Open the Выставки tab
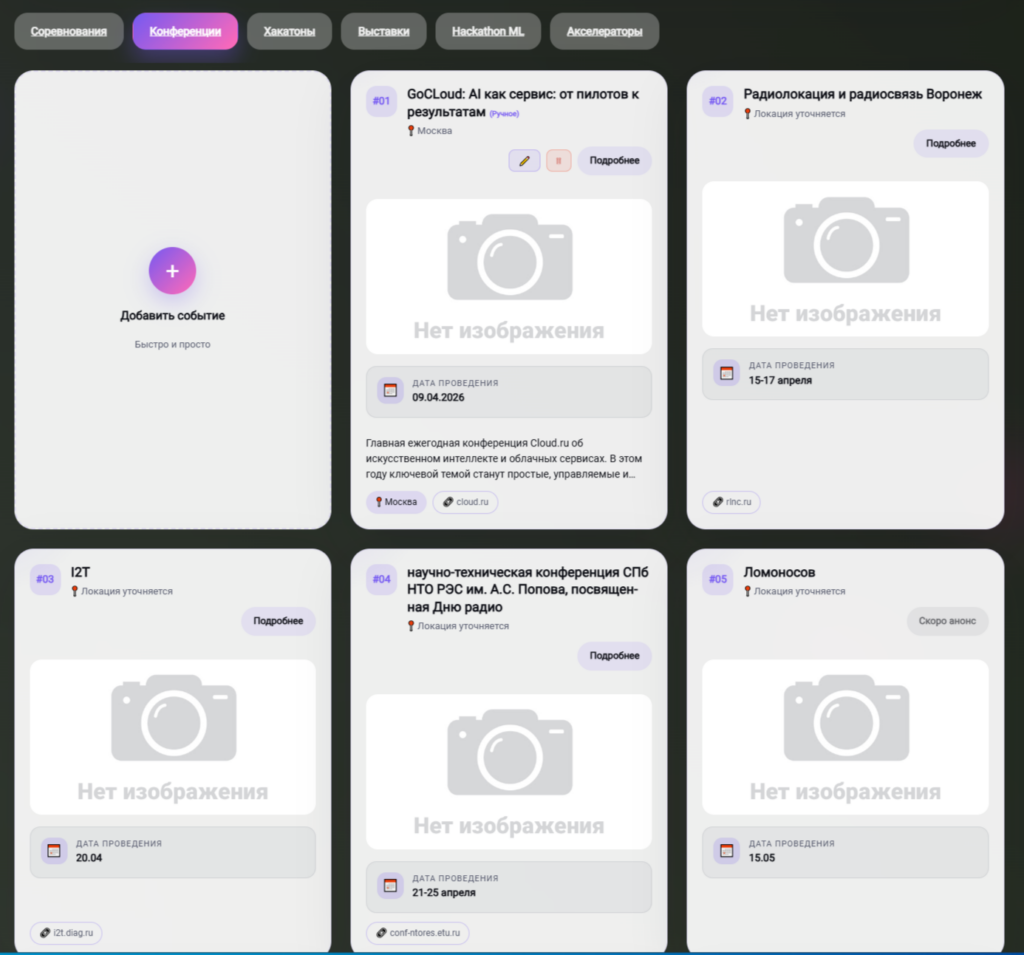 tap(383, 31)
